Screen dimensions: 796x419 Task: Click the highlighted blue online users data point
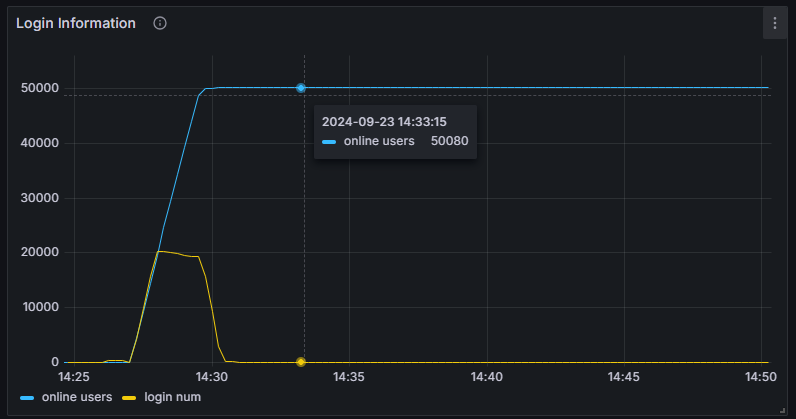coord(301,88)
